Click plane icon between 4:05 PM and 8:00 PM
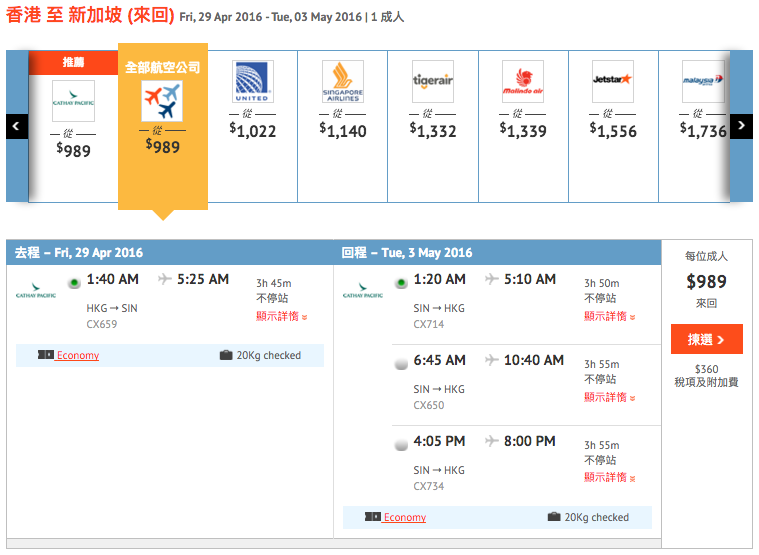This screenshot has height=555, width=759. point(492,441)
